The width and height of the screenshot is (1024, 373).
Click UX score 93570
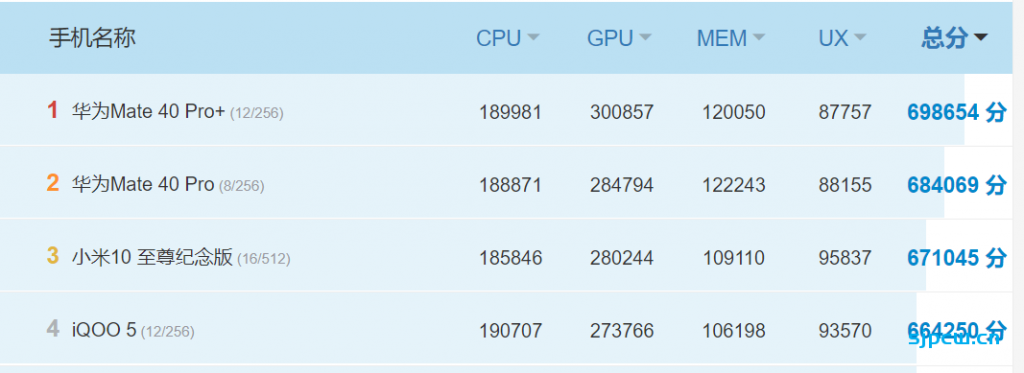[845, 331]
